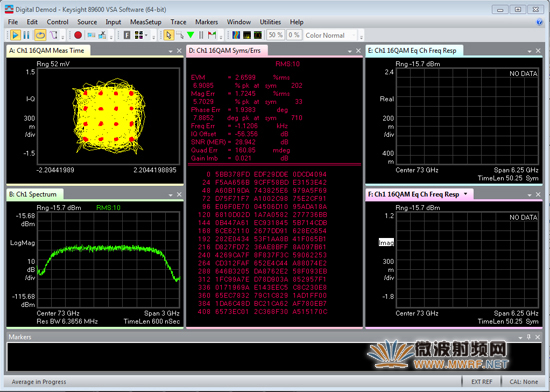The width and height of the screenshot is (550, 392).
Task: Open the Source menu
Action: point(87,22)
